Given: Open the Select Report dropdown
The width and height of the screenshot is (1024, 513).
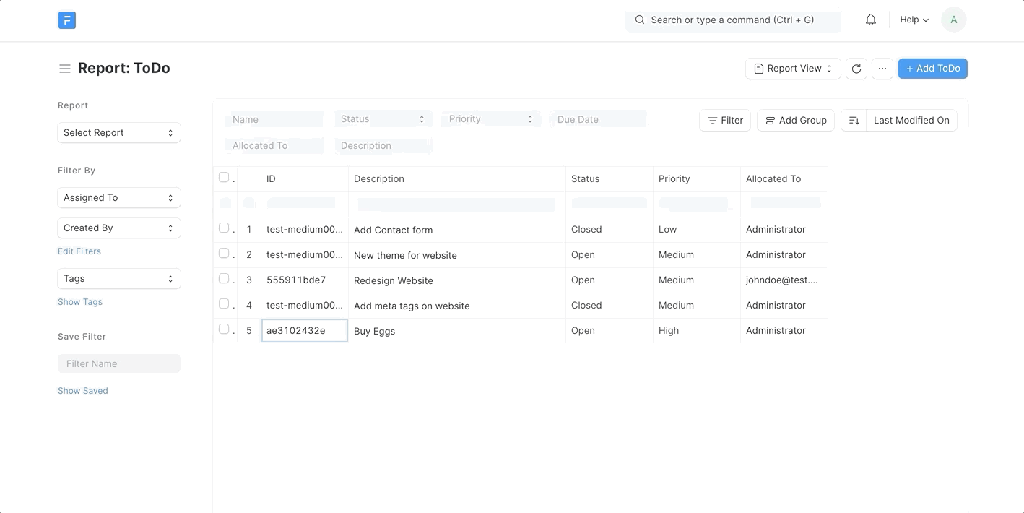Looking at the screenshot, I should pyautogui.click(x=118, y=133).
